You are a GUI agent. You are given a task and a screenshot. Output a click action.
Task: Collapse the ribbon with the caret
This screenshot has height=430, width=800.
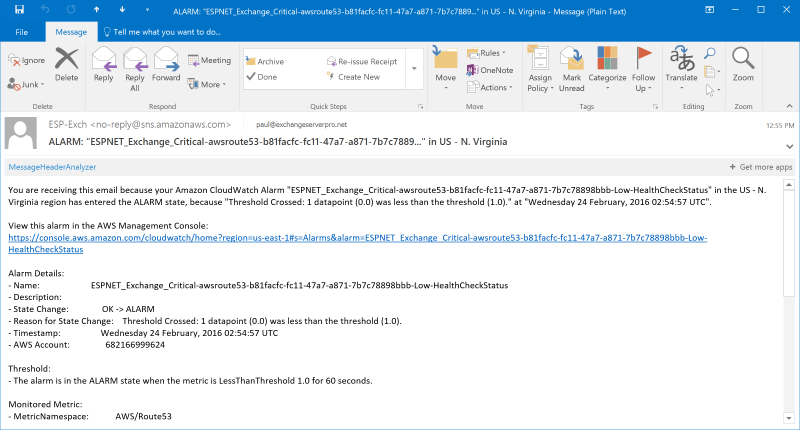[789, 106]
